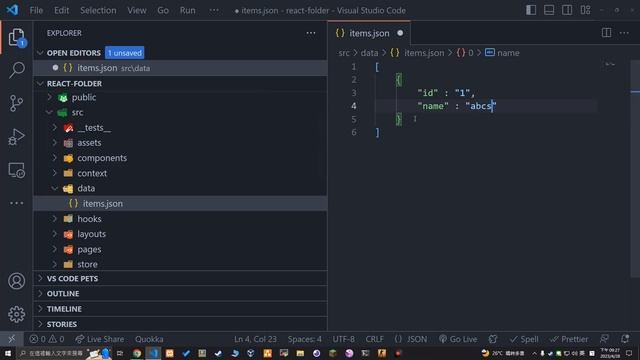Click the errors and warnings count in status bar
The width and height of the screenshot is (640, 360).
pos(47,339)
